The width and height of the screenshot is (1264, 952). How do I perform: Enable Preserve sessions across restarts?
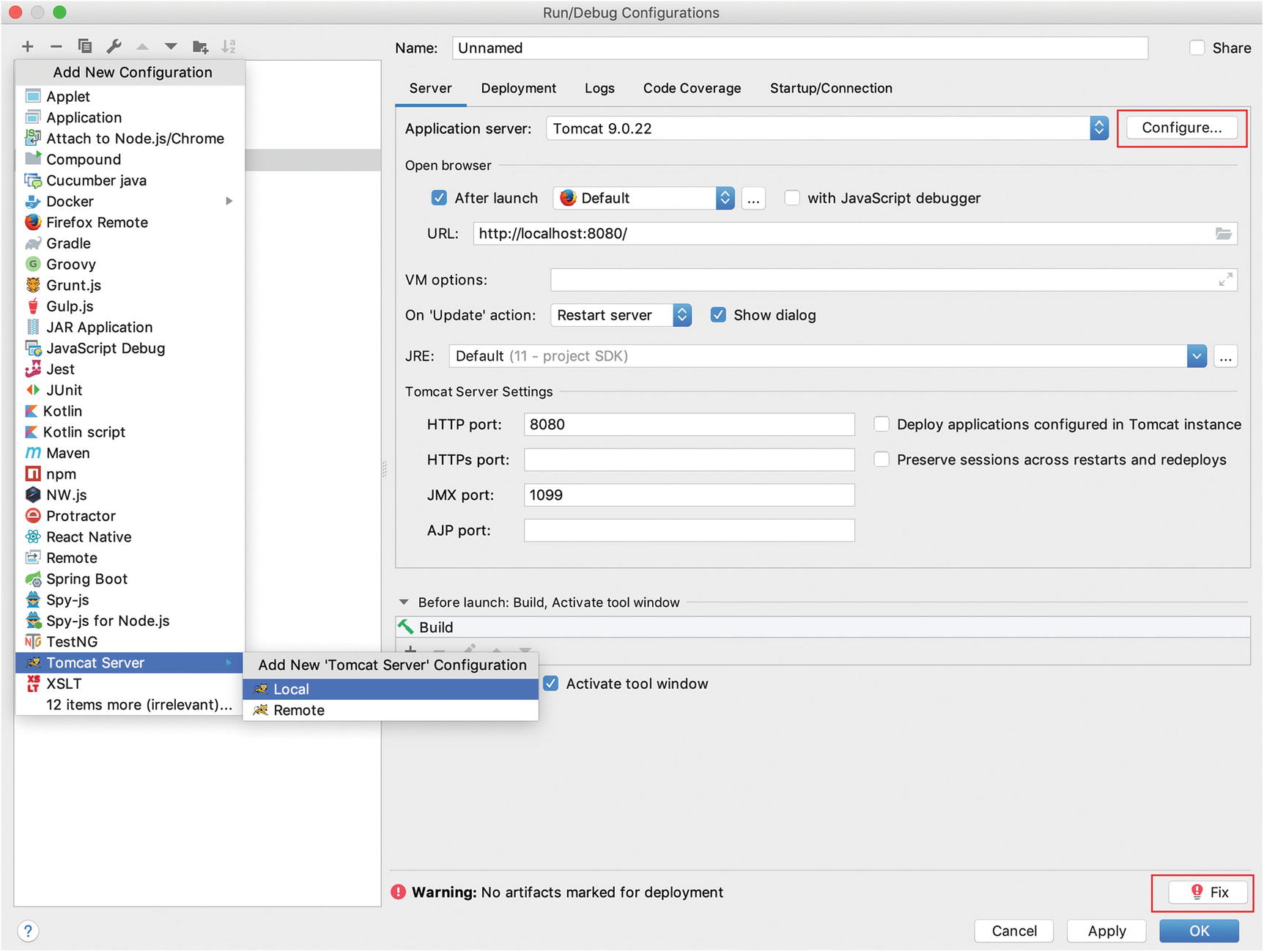click(x=882, y=460)
